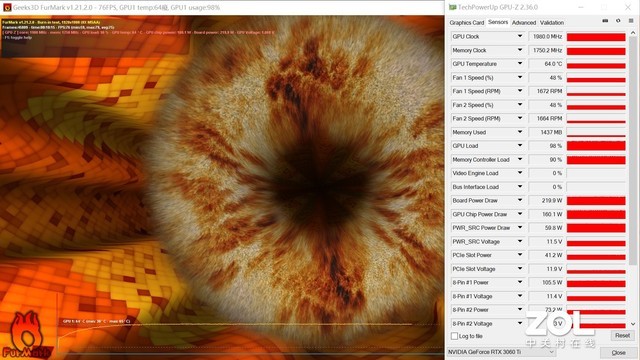Image resolution: width=640 pixels, height=360 pixels.
Task: Click the 219.9 W Board Power value
Action: tap(552, 200)
